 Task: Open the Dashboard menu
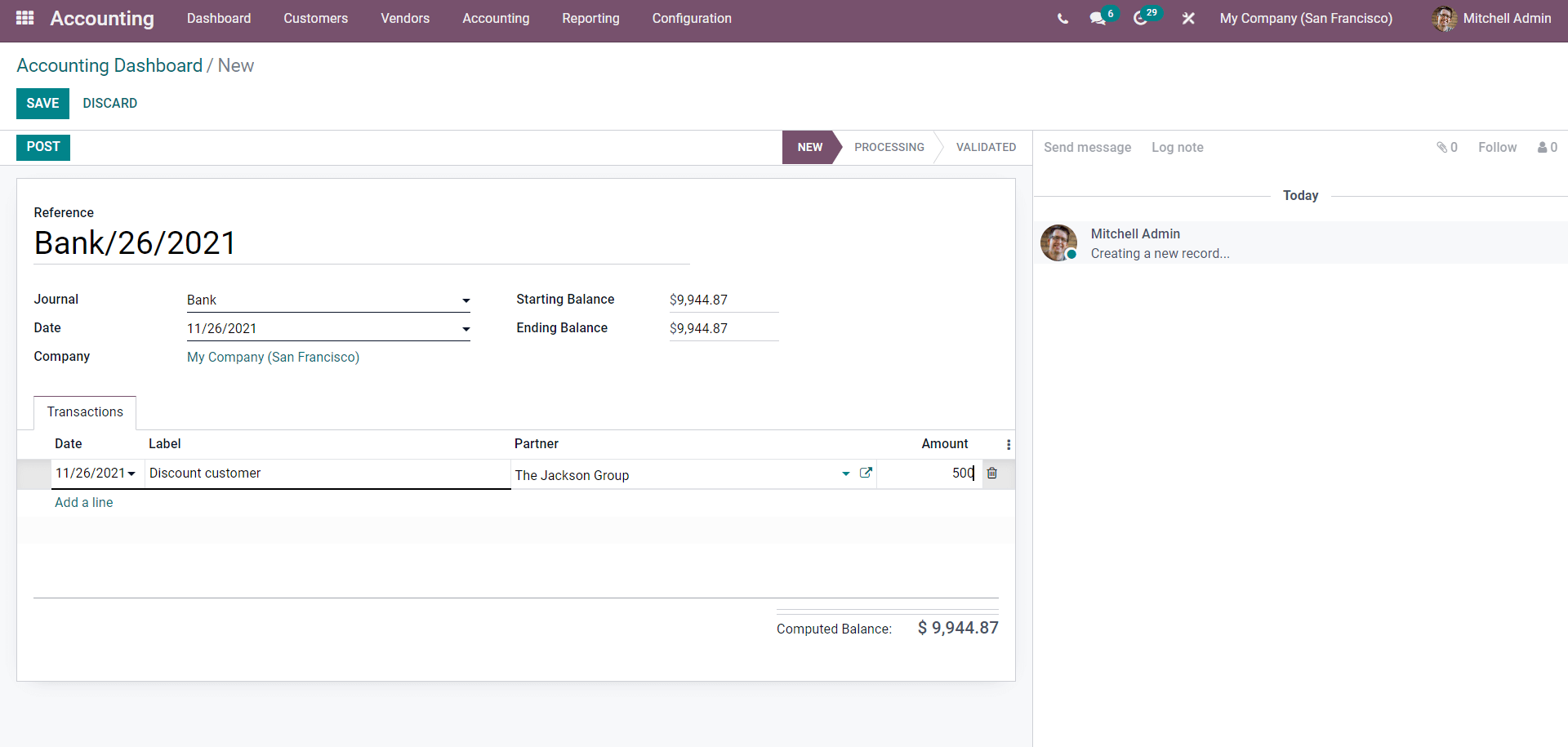tap(219, 18)
